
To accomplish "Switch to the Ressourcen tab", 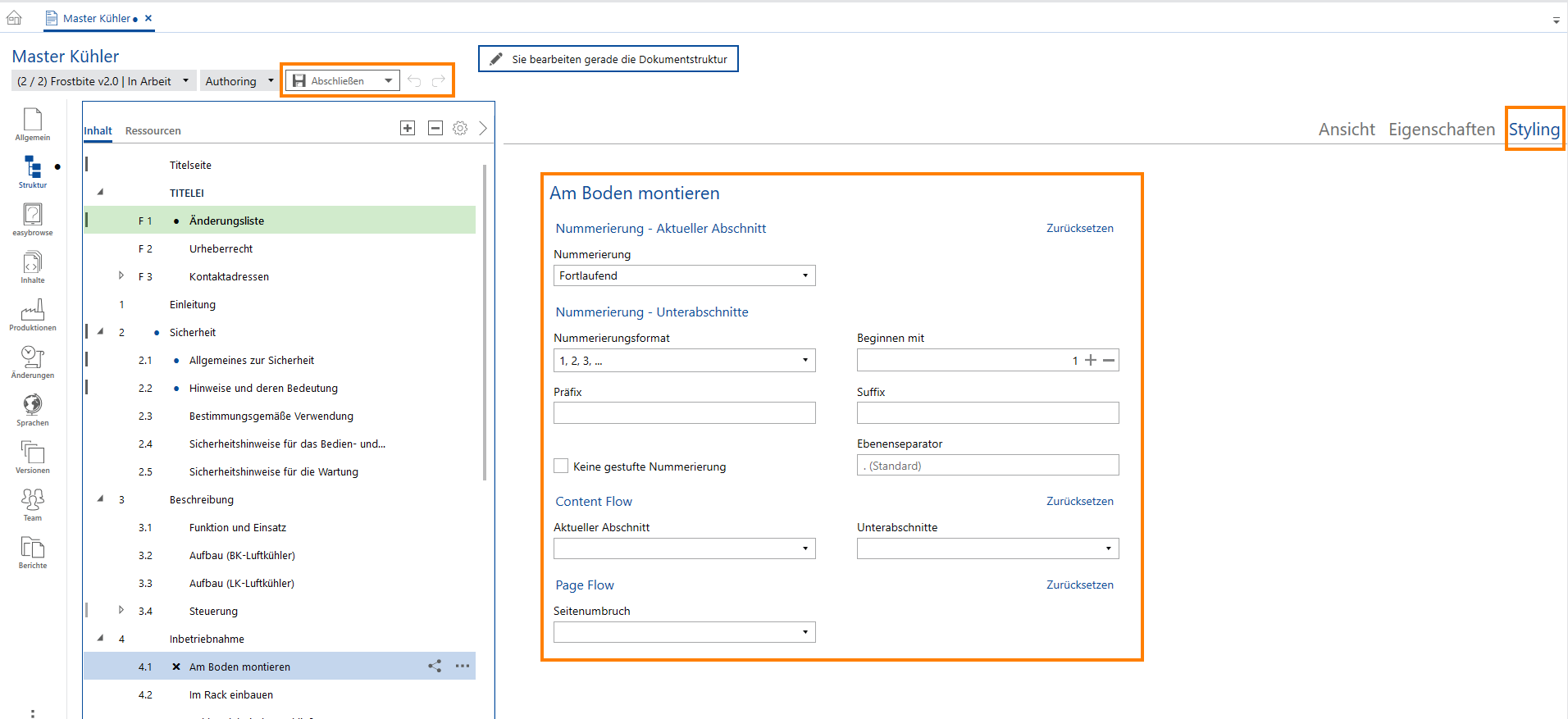I will 153,131.
